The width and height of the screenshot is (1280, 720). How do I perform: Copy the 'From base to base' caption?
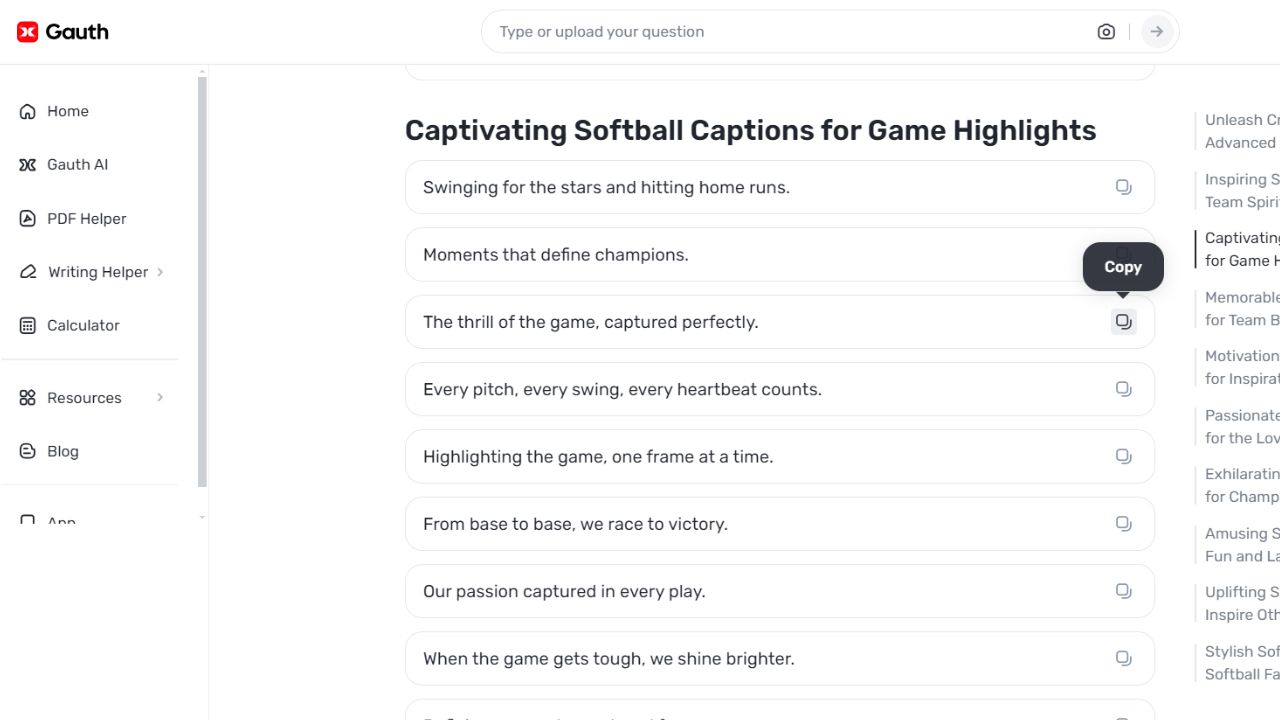1123,523
